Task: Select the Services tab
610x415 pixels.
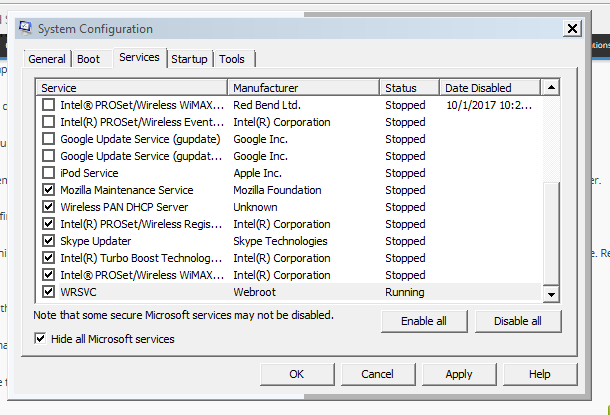Action: coord(139,58)
